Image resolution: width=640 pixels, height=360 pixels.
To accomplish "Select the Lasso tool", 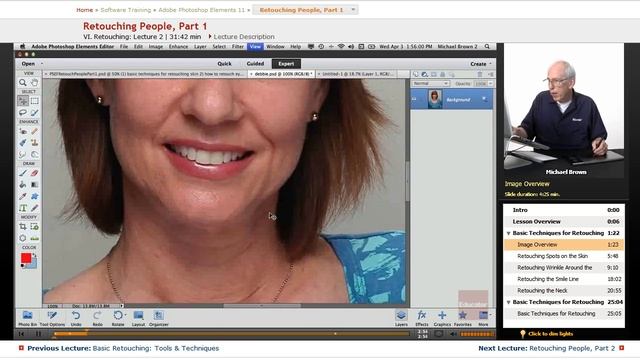I will (23, 112).
